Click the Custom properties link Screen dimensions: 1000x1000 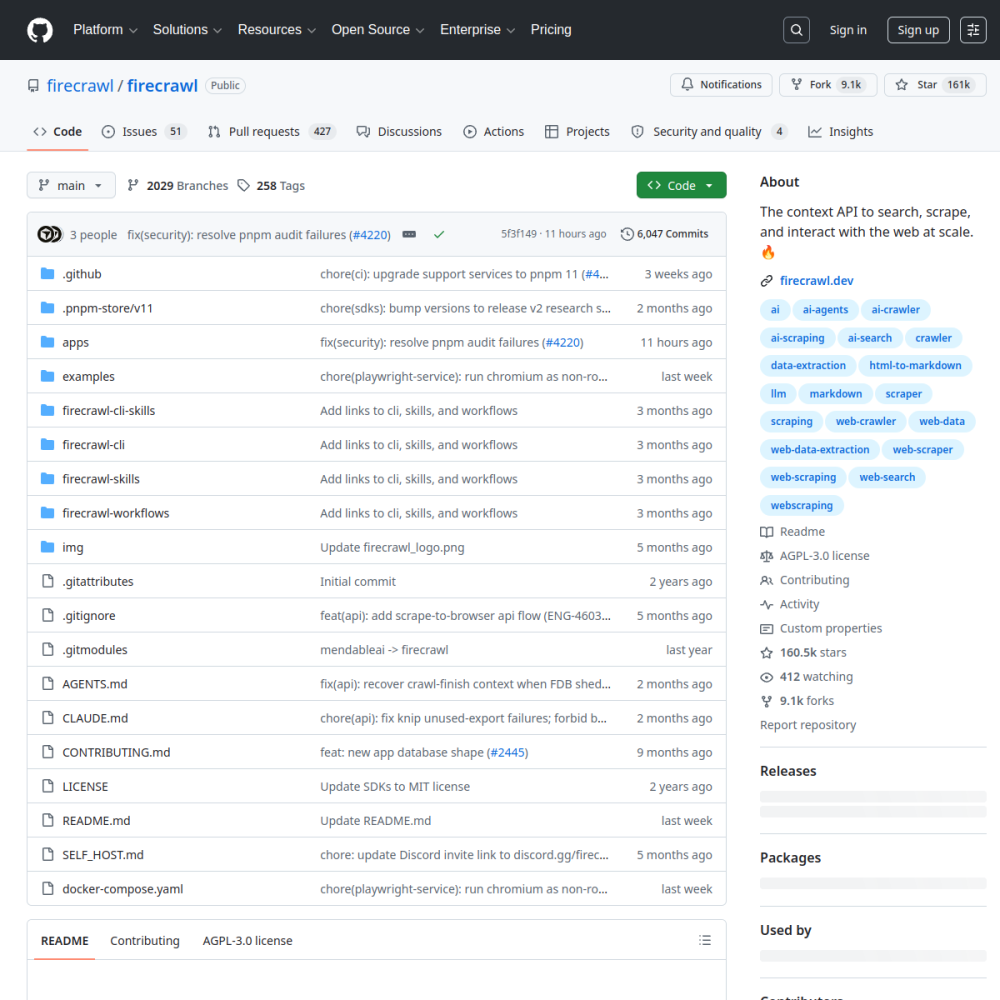[830, 628]
